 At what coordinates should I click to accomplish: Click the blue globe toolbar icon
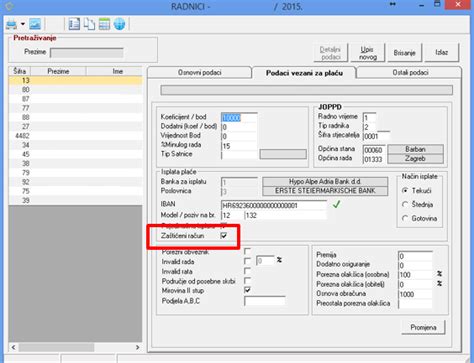(119, 24)
